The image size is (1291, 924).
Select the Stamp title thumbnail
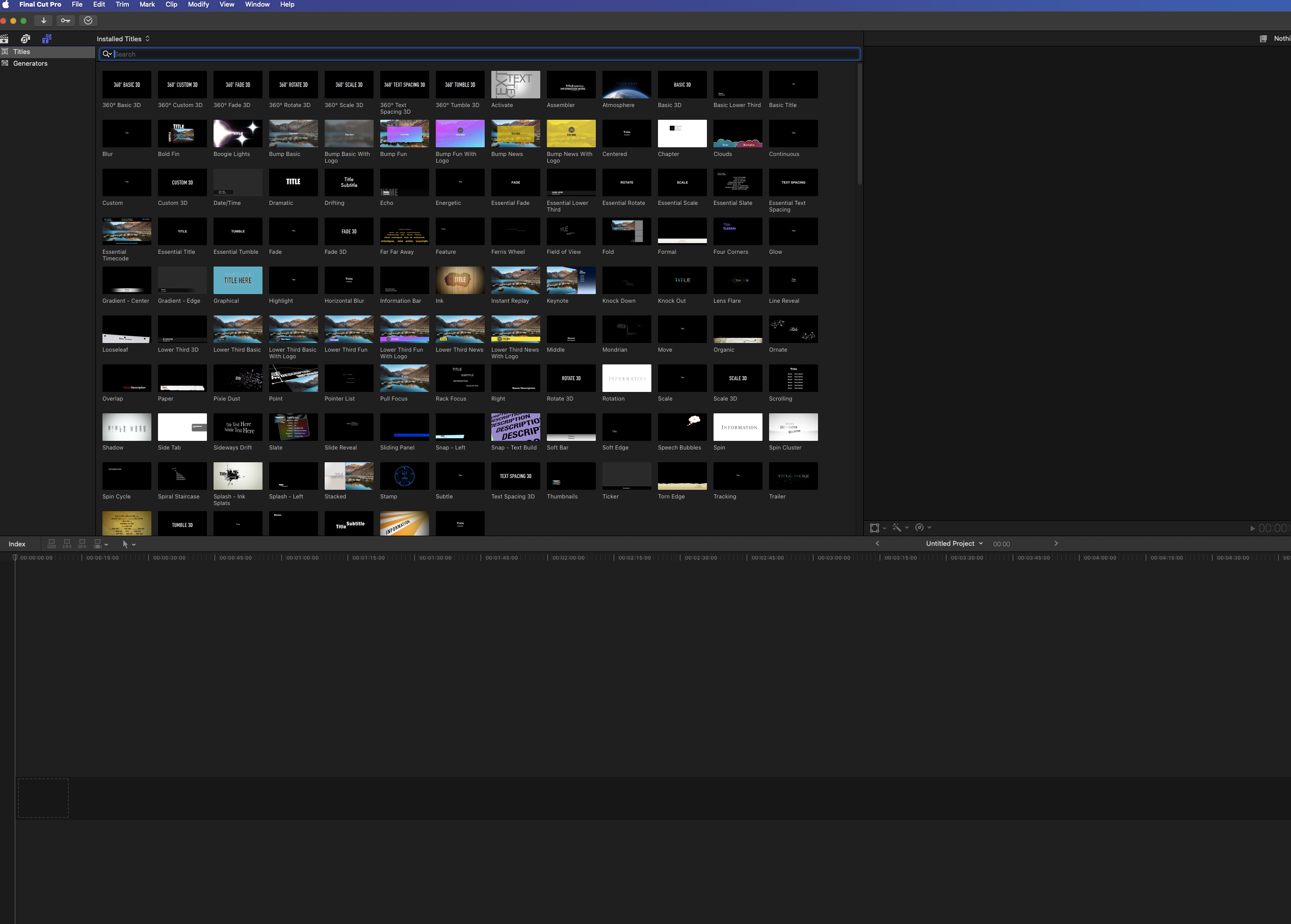pos(405,476)
